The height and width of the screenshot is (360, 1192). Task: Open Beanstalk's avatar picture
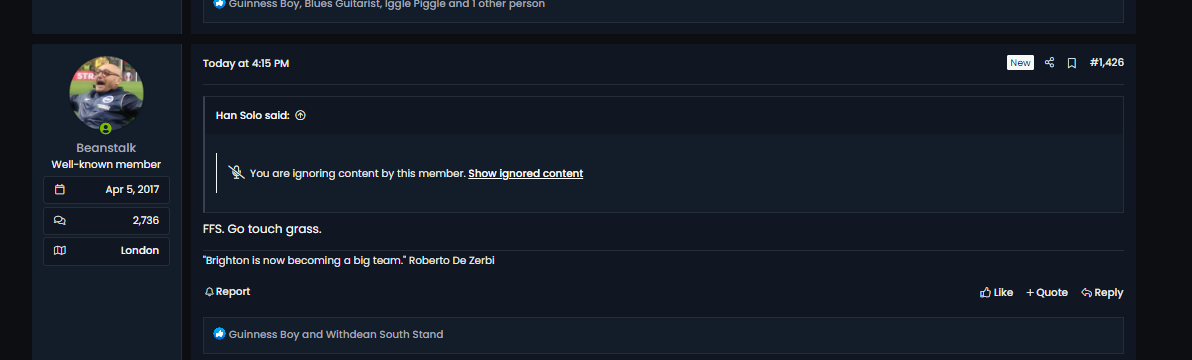[106, 93]
